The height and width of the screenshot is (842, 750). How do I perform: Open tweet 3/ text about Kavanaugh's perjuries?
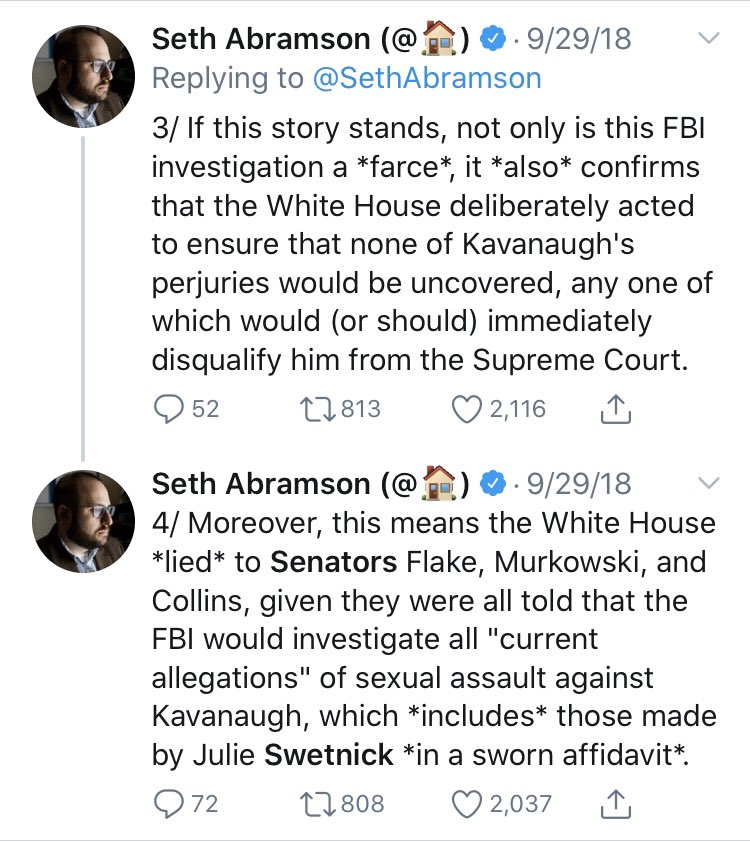[x=432, y=244]
